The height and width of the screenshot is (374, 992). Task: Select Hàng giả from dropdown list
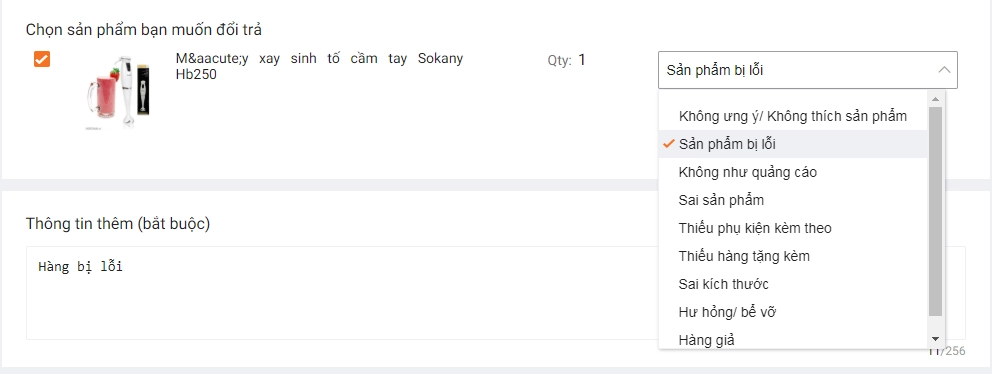coord(793,339)
